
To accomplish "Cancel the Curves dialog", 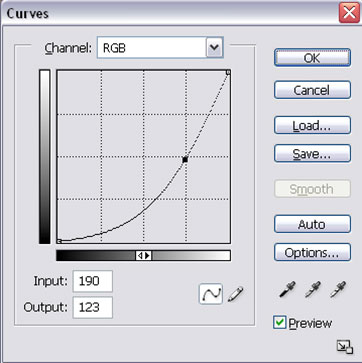I will point(312,90).
